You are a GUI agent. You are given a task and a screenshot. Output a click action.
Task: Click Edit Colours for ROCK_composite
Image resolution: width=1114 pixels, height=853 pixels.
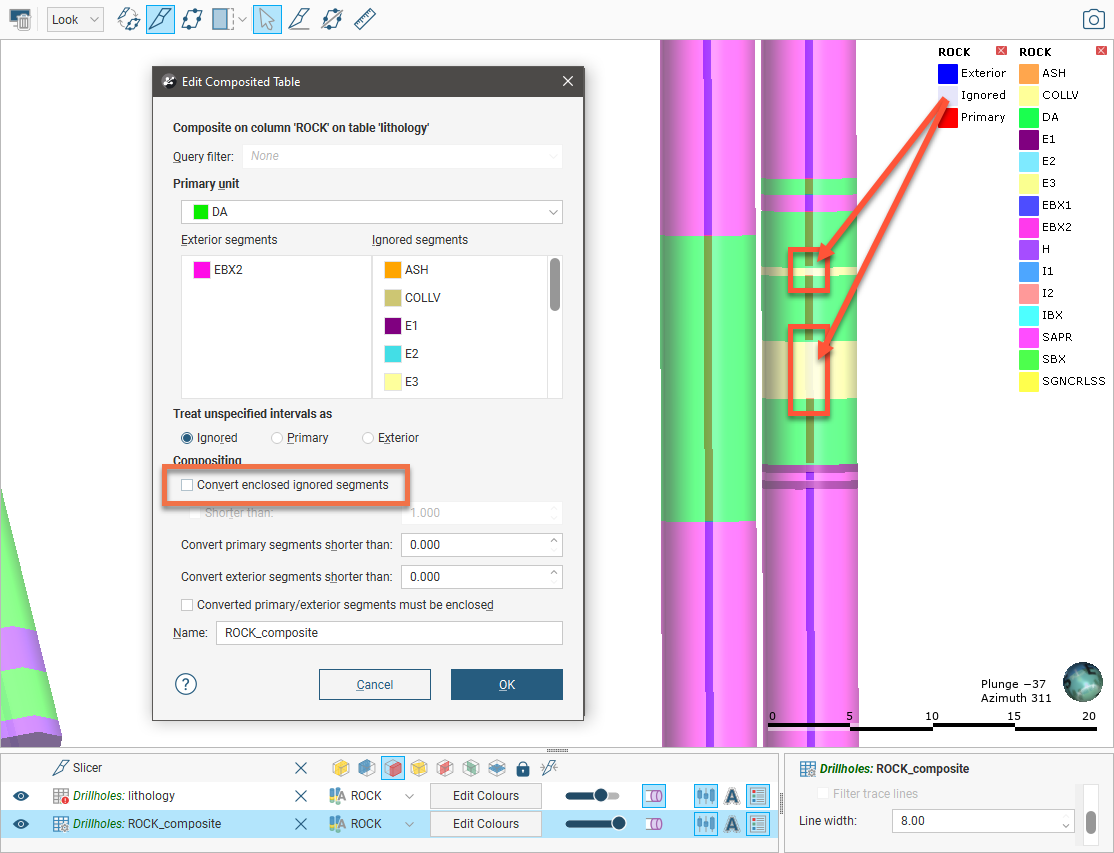tap(485, 824)
